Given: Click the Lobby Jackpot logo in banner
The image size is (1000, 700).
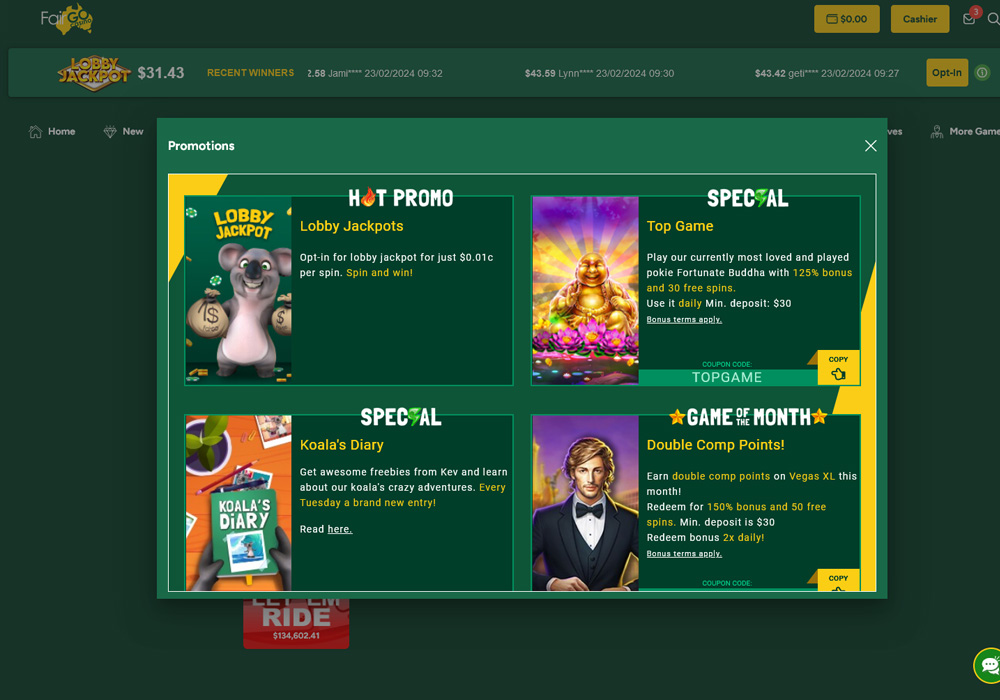Looking at the screenshot, I should point(94,73).
